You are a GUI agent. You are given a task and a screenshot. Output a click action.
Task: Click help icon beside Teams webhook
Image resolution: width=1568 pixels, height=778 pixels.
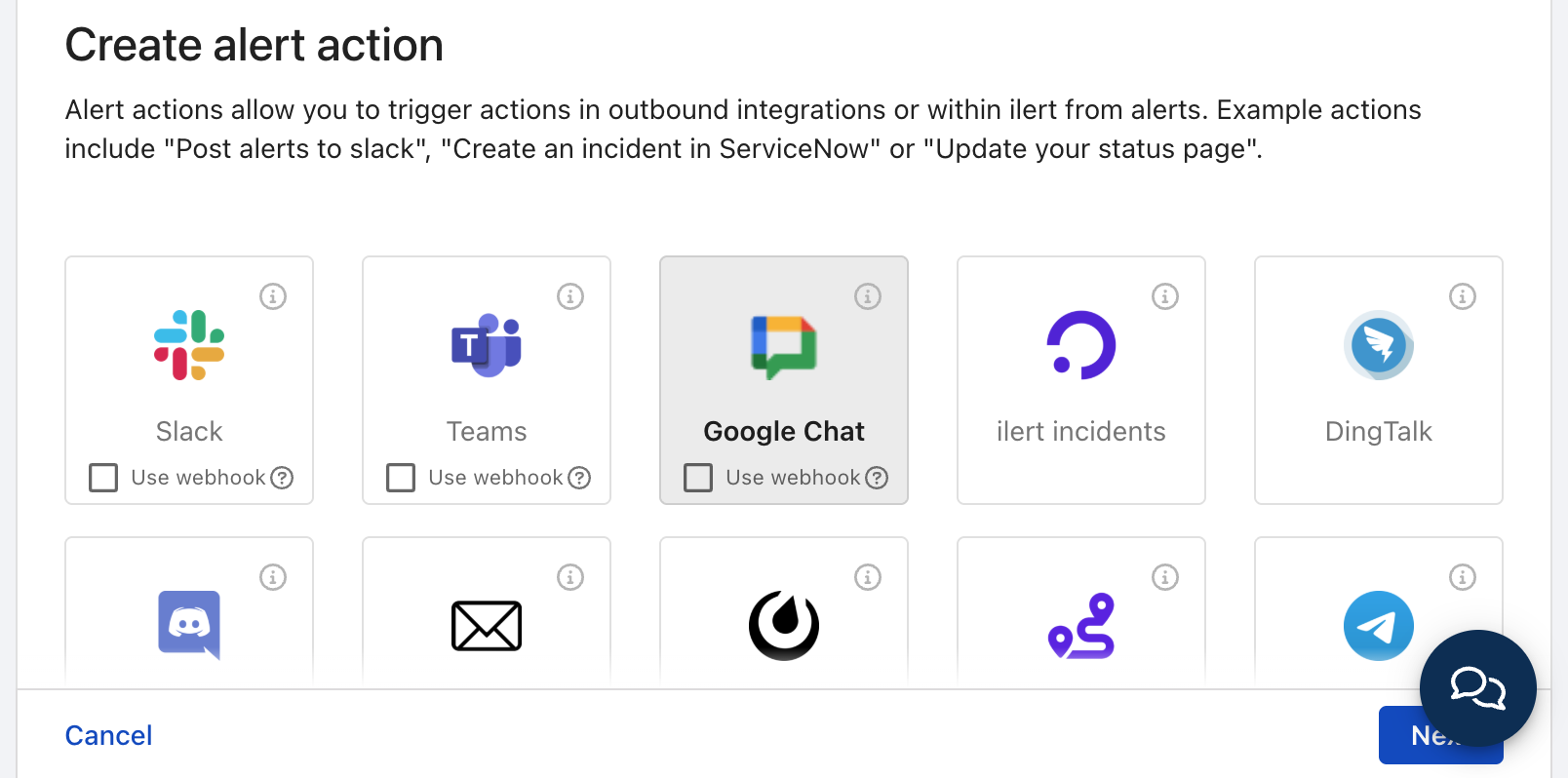pyautogui.click(x=579, y=478)
